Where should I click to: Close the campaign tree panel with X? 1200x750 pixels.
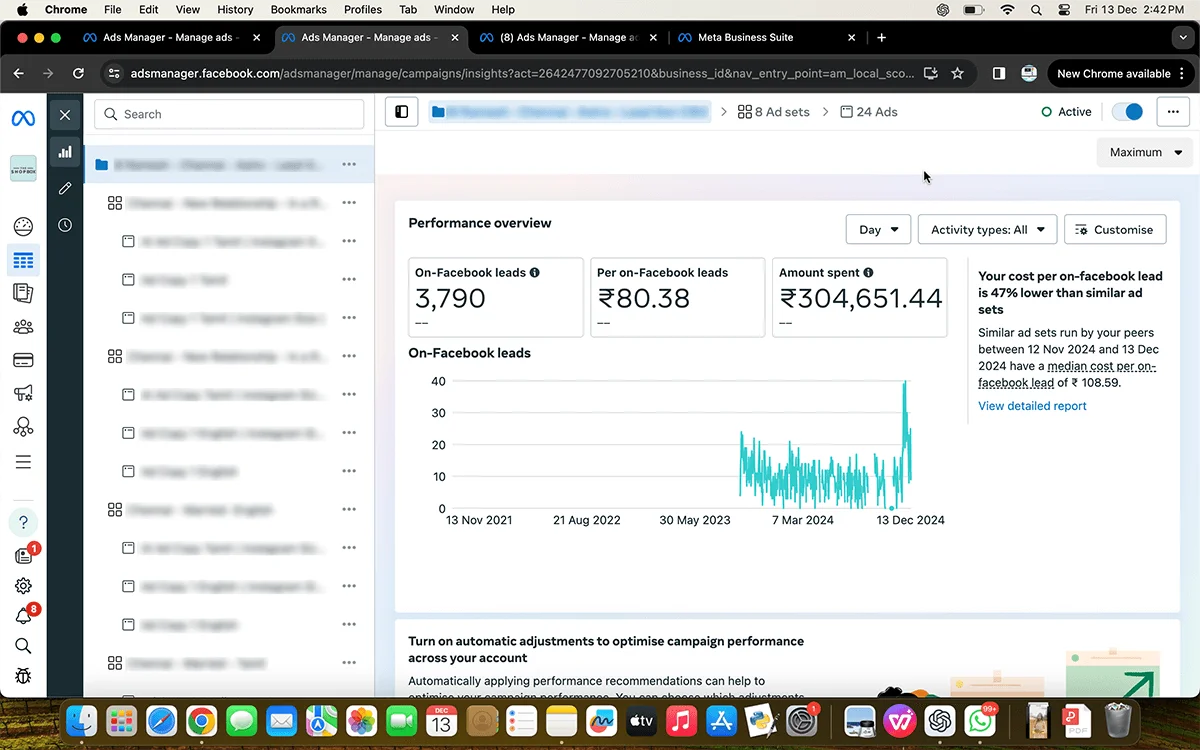(65, 115)
